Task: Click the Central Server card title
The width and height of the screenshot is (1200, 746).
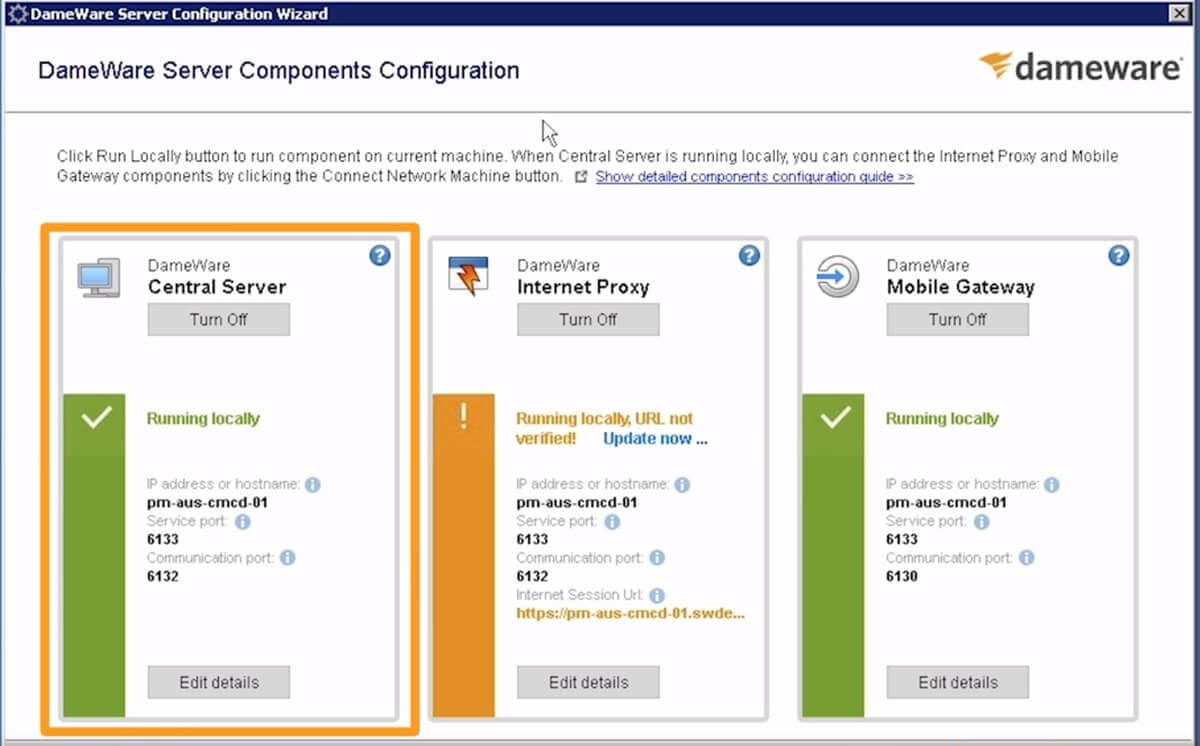Action: tap(217, 287)
